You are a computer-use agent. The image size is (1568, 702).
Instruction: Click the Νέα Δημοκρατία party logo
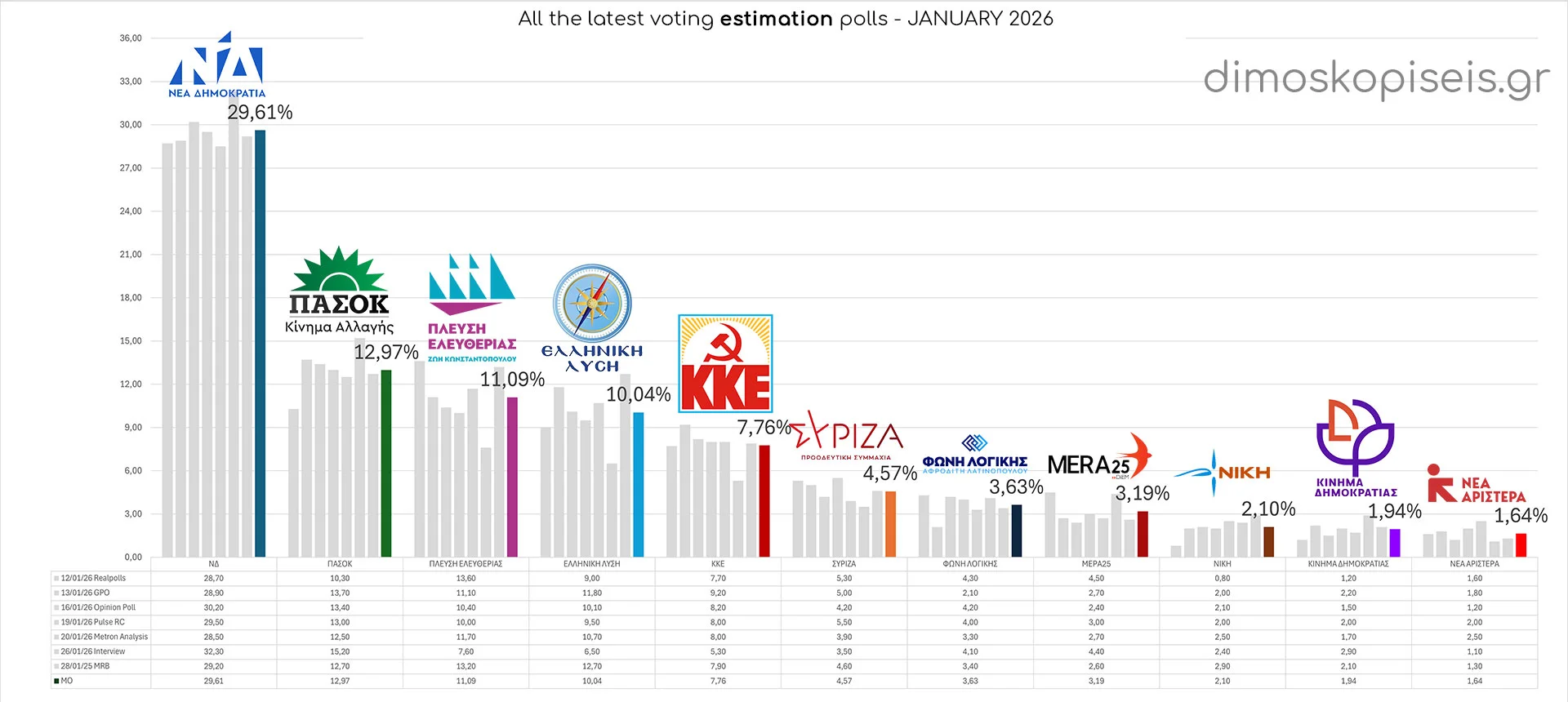[216, 65]
